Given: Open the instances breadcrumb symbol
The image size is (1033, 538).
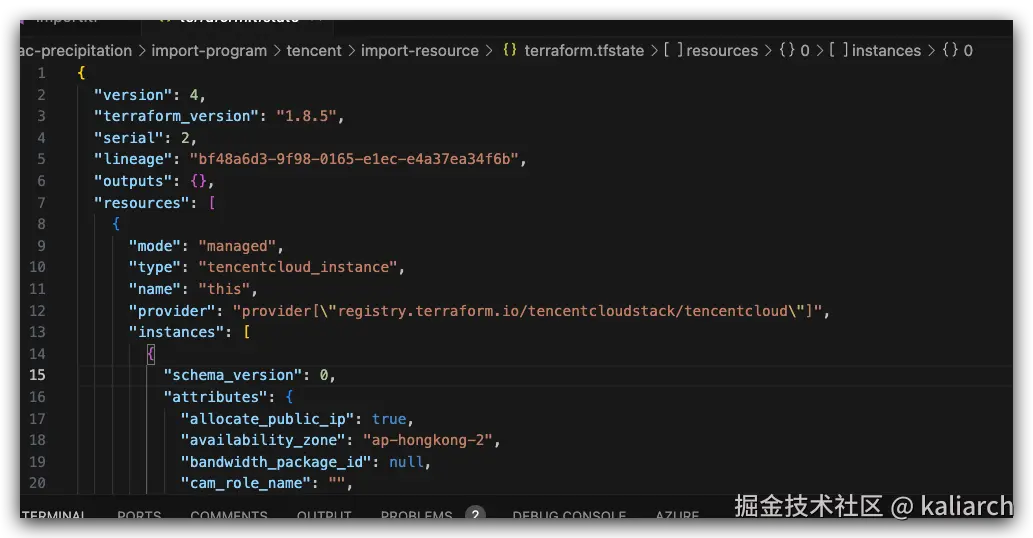Looking at the screenshot, I should [x=886, y=51].
